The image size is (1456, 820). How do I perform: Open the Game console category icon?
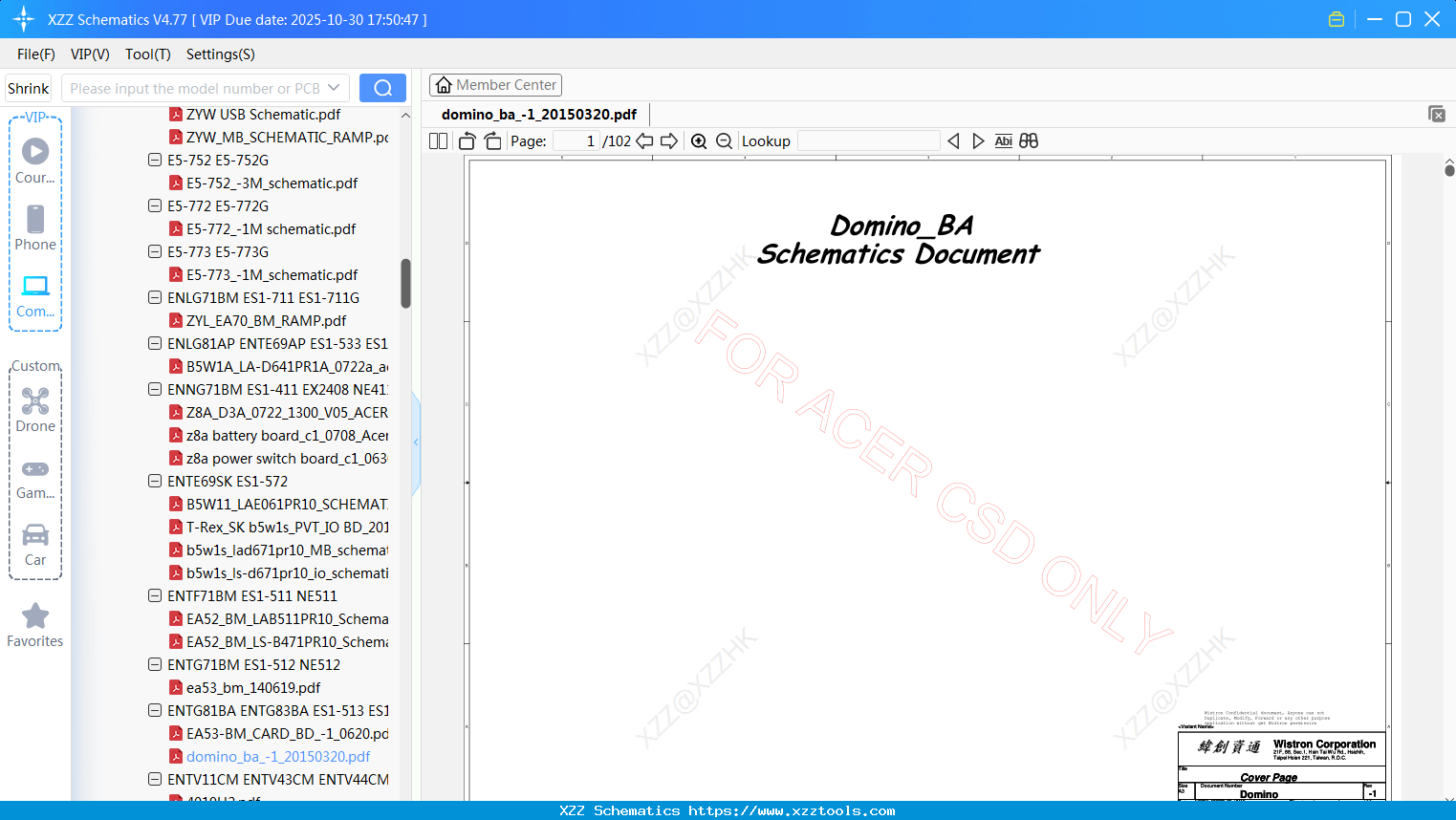35,469
